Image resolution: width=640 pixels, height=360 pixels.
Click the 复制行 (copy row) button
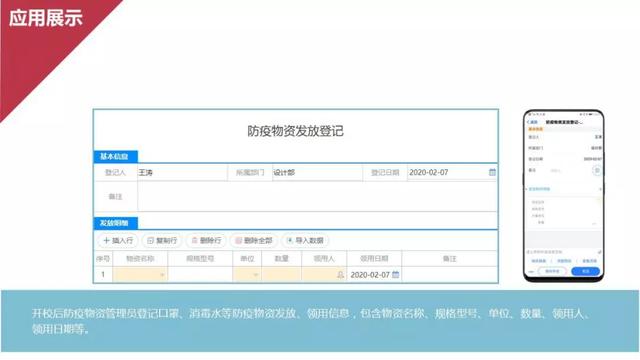pyautogui.click(x=162, y=240)
